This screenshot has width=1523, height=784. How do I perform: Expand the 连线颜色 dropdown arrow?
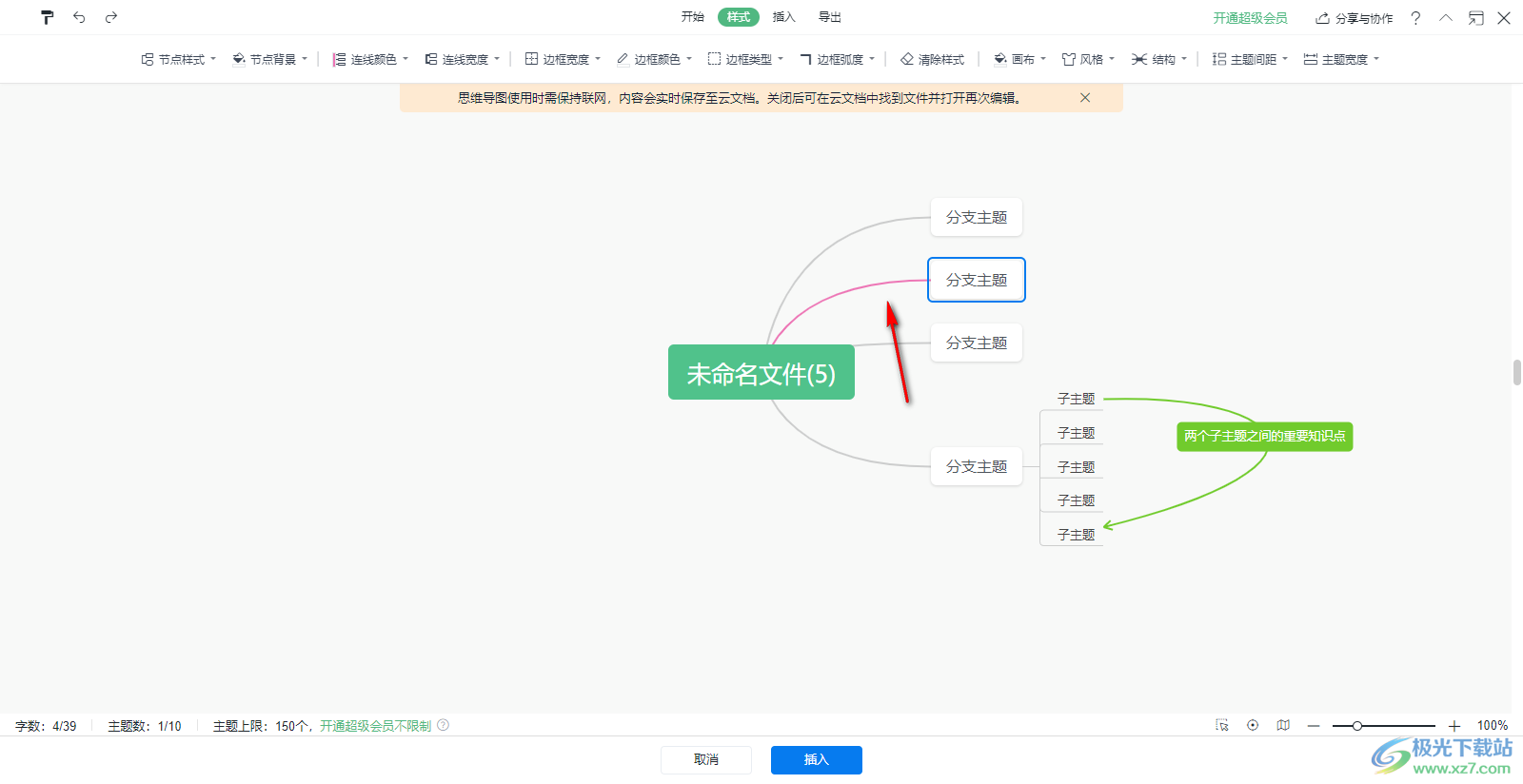[405, 59]
